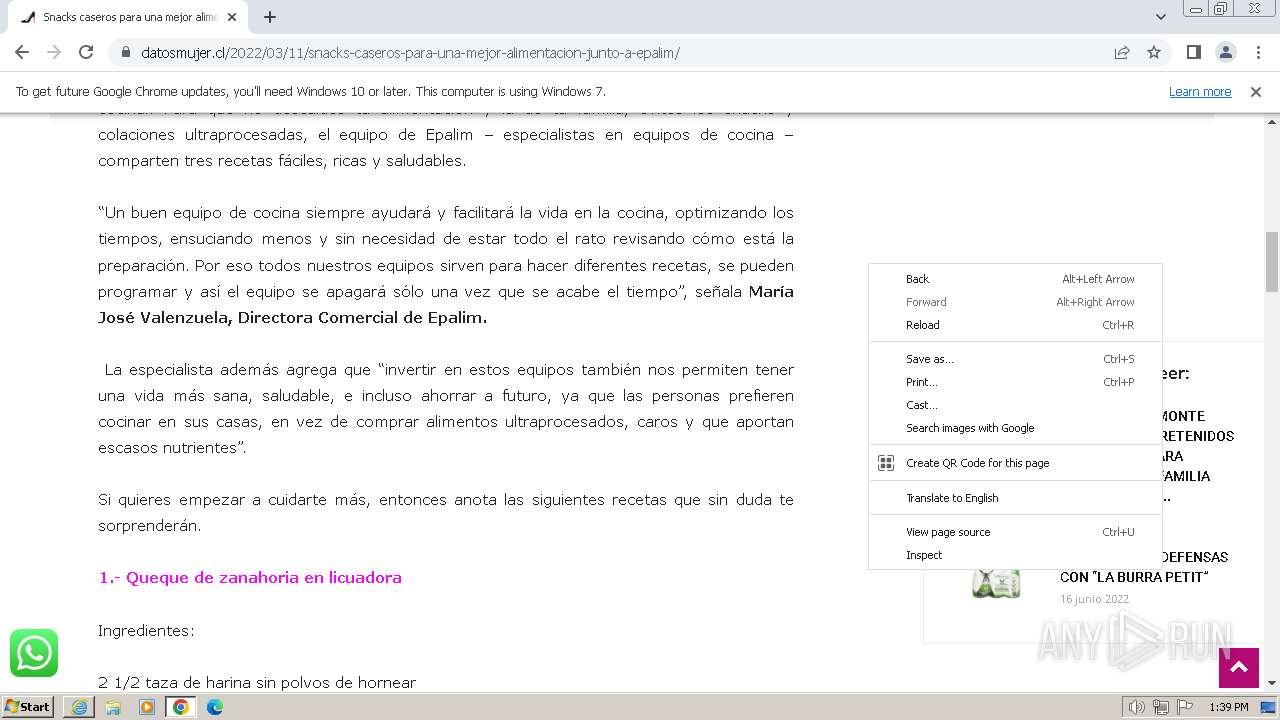Click the browser Forward arrow button
Screen dimensions: 1280x720
pos(54,52)
